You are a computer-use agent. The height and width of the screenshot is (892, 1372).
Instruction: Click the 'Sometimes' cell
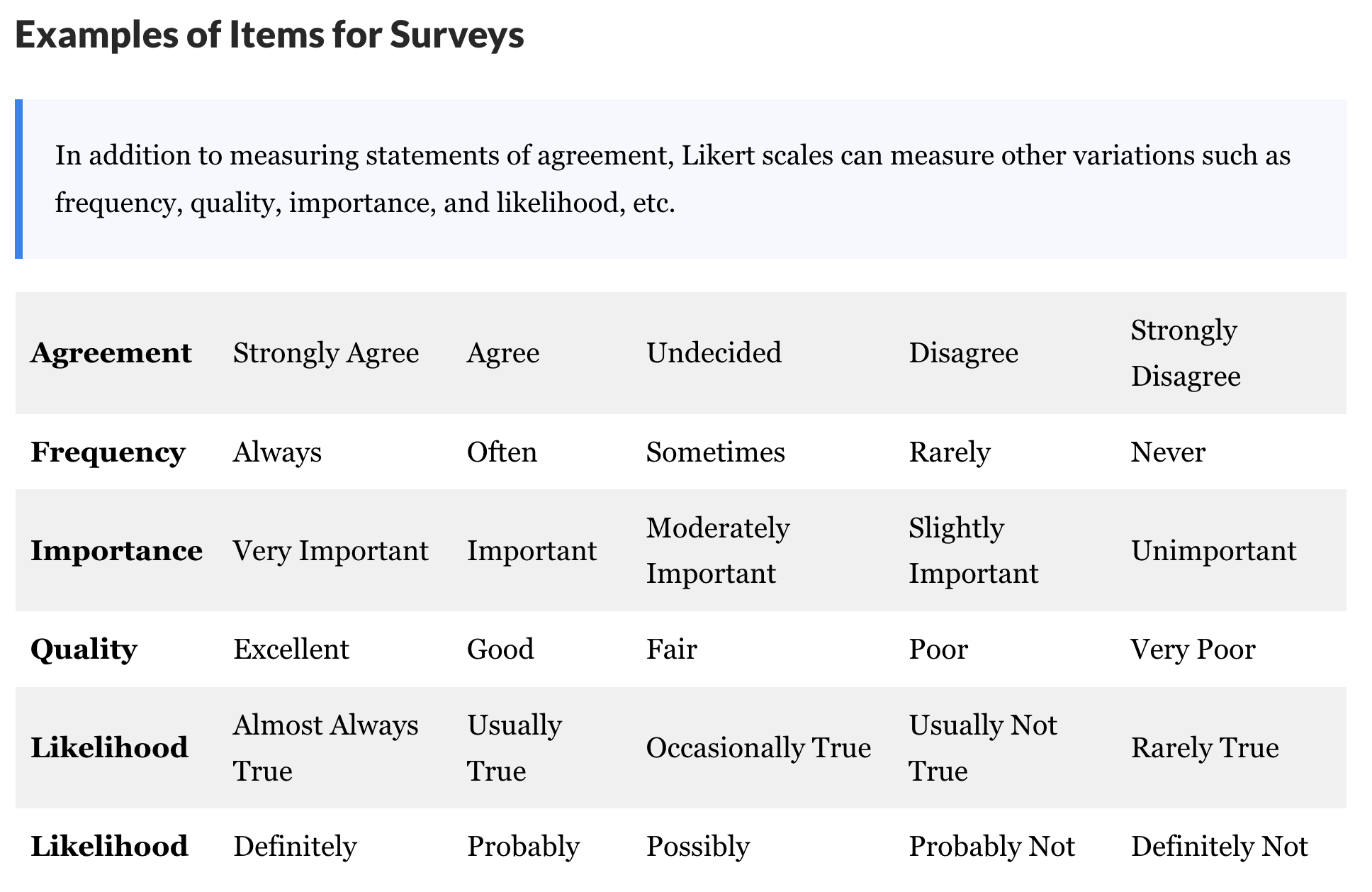pyautogui.click(x=715, y=452)
